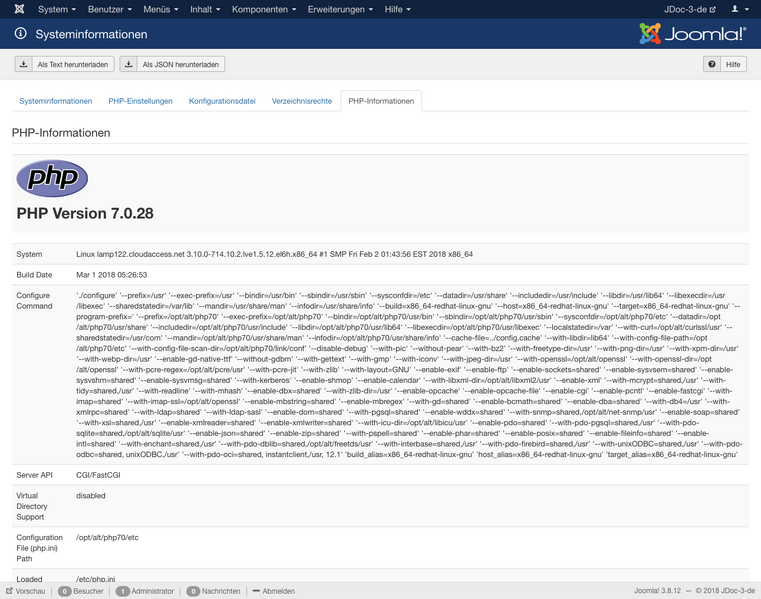This screenshot has width=761, height=599.
Task: Click the download icon on Als Text herunterladen
Action: tap(23, 64)
